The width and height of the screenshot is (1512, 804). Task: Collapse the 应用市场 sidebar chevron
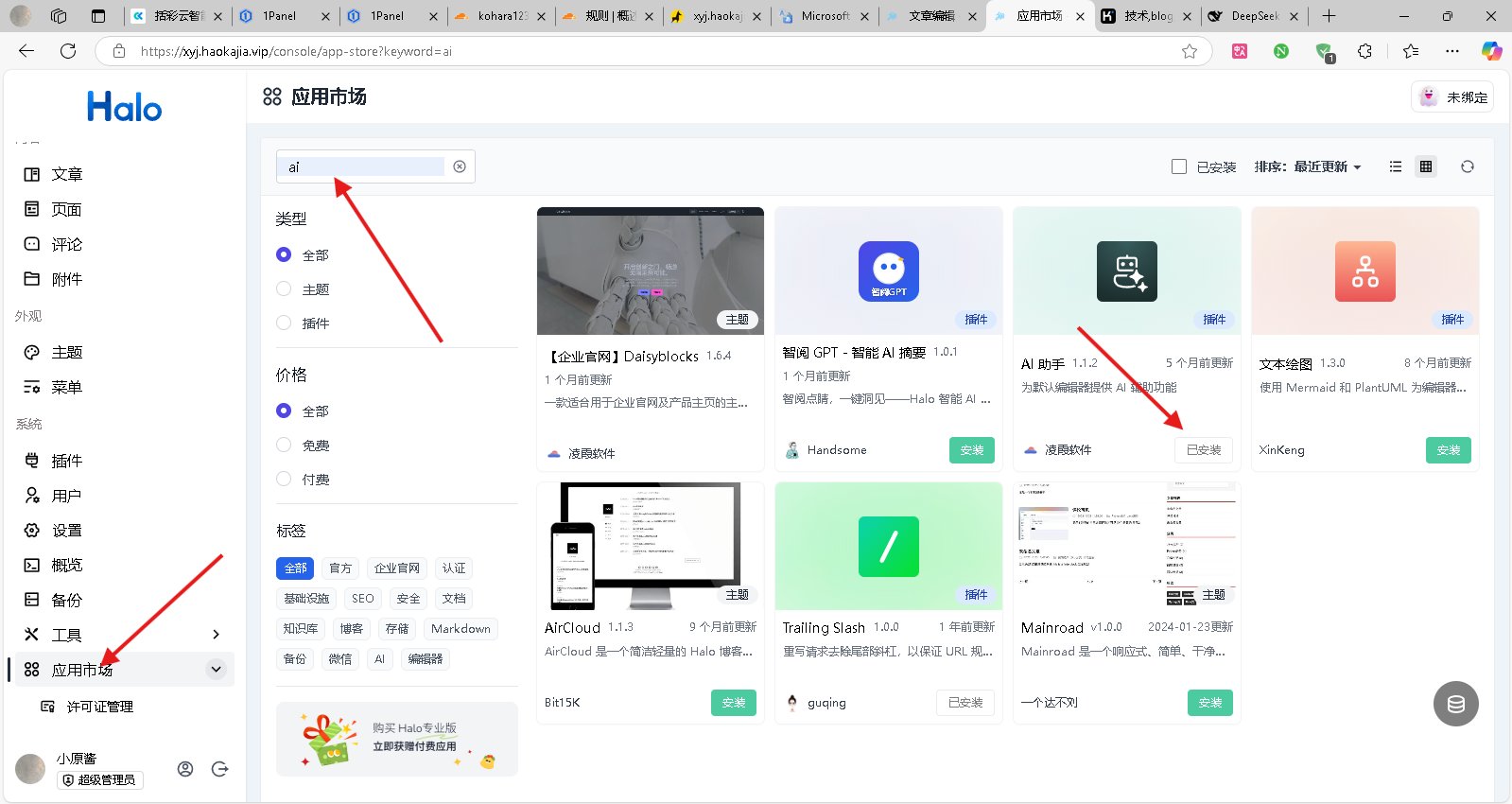coord(217,670)
